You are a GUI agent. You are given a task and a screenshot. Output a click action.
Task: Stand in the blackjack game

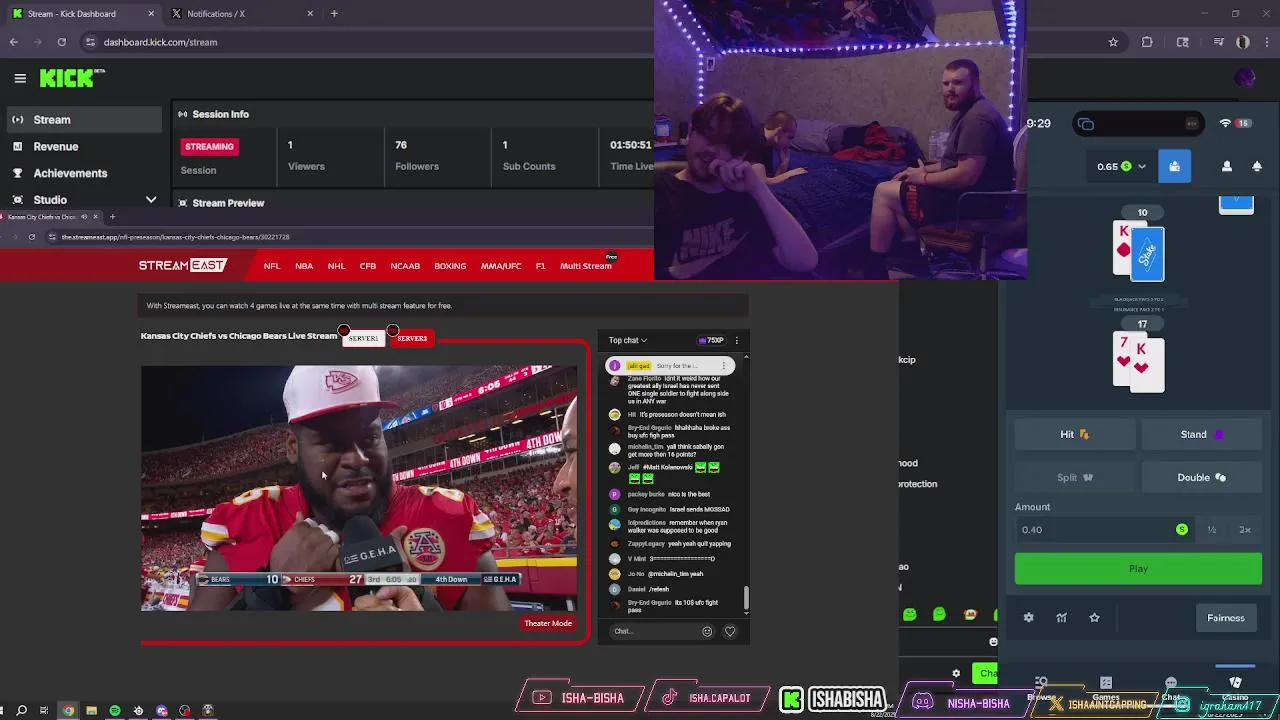[1201, 434]
